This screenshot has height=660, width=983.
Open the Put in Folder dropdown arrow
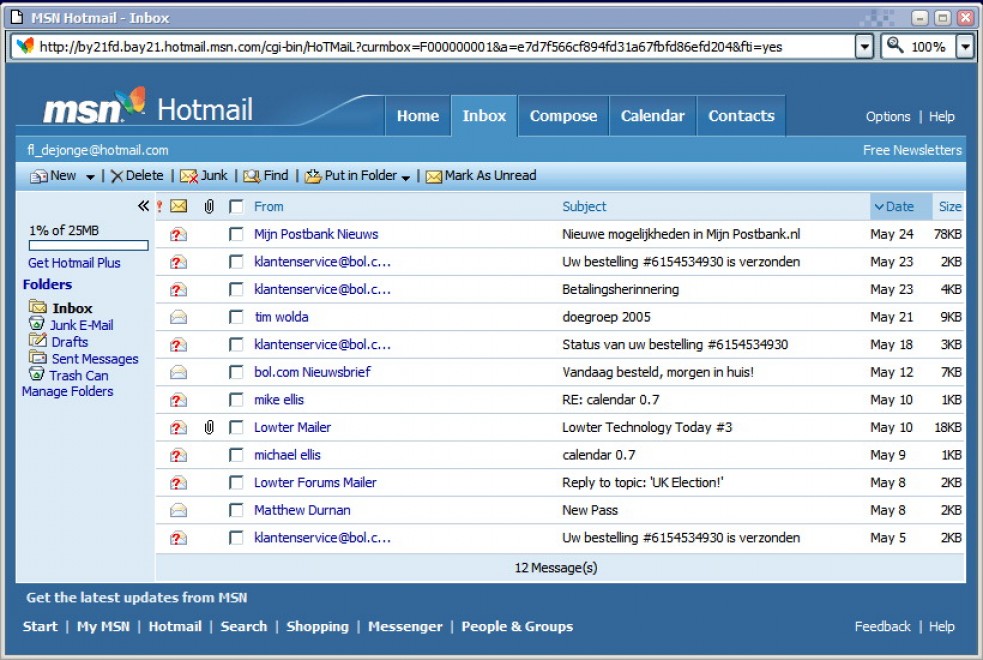tap(406, 178)
